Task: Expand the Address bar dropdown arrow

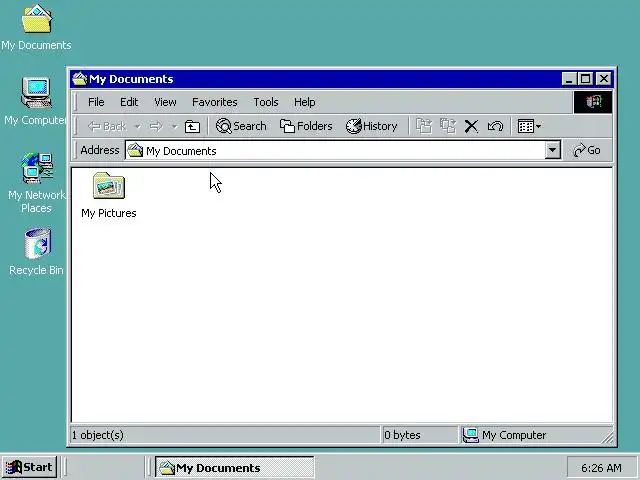Action: pyautogui.click(x=552, y=151)
